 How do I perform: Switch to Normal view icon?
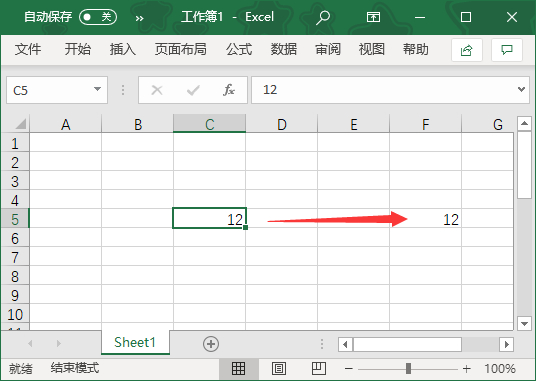pos(239,368)
